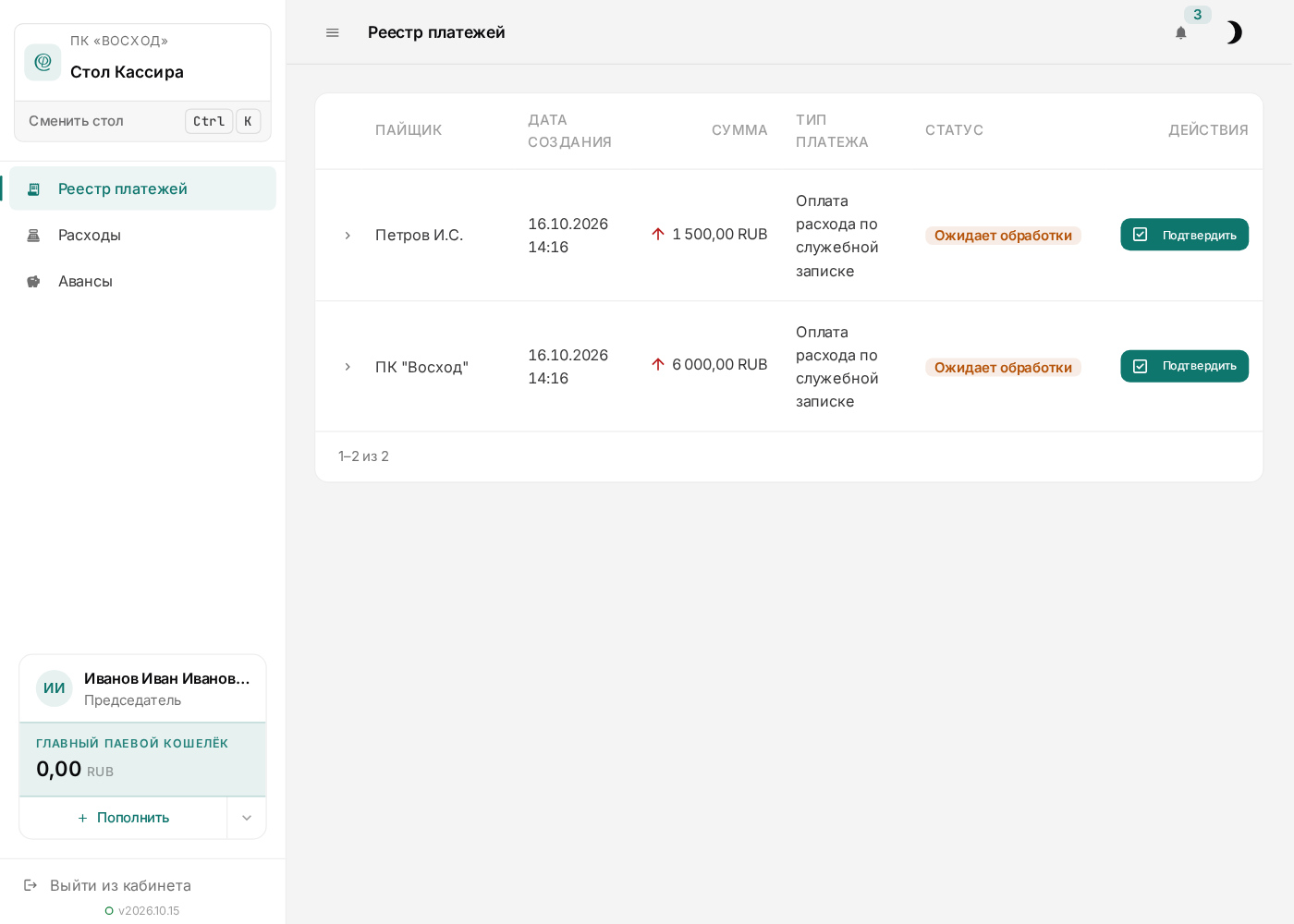
Task: Click the ПК «Восход» logo icon
Action: tap(43, 62)
